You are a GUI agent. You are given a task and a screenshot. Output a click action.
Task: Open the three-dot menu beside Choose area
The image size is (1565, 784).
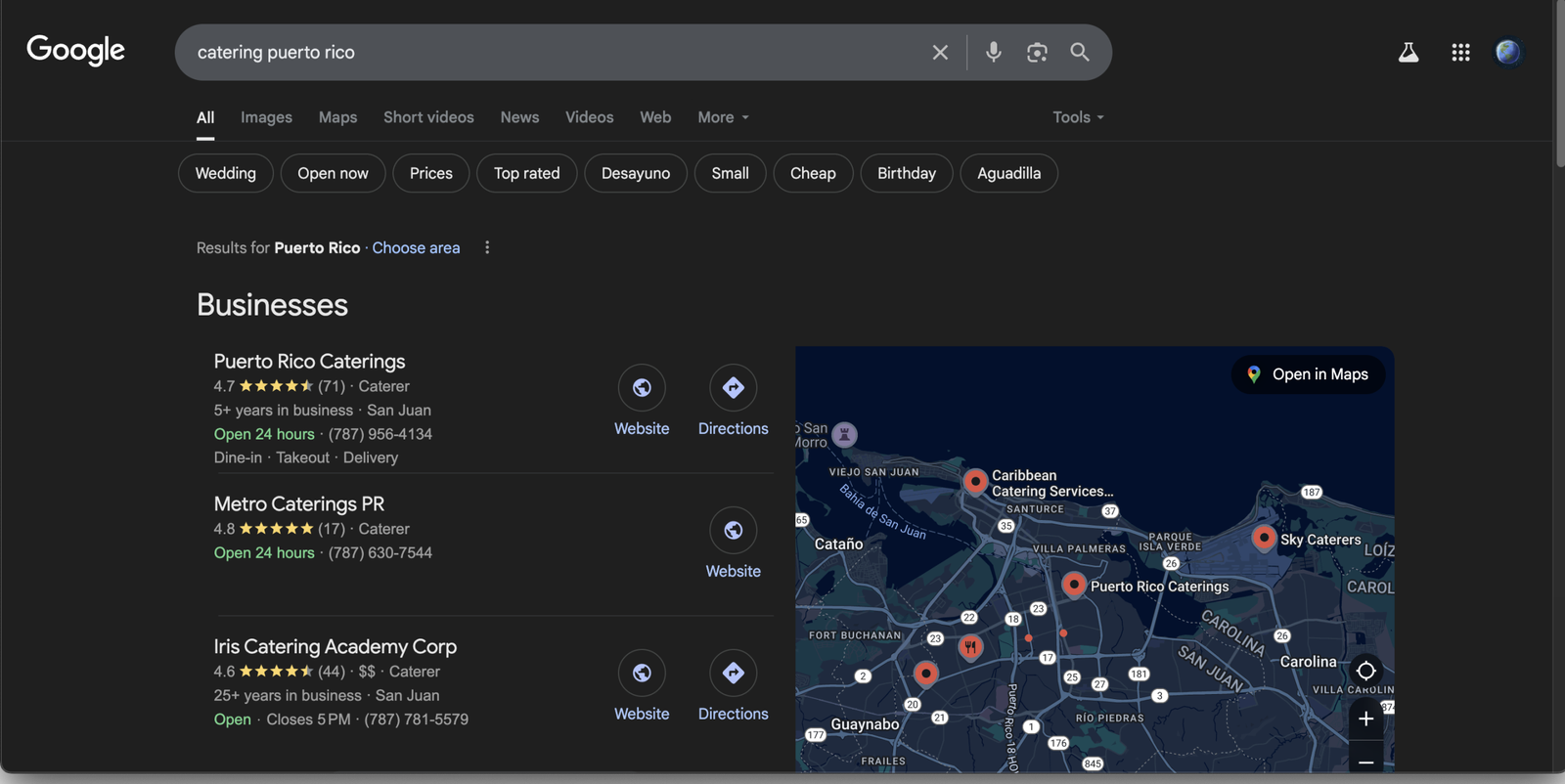pyautogui.click(x=487, y=248)
